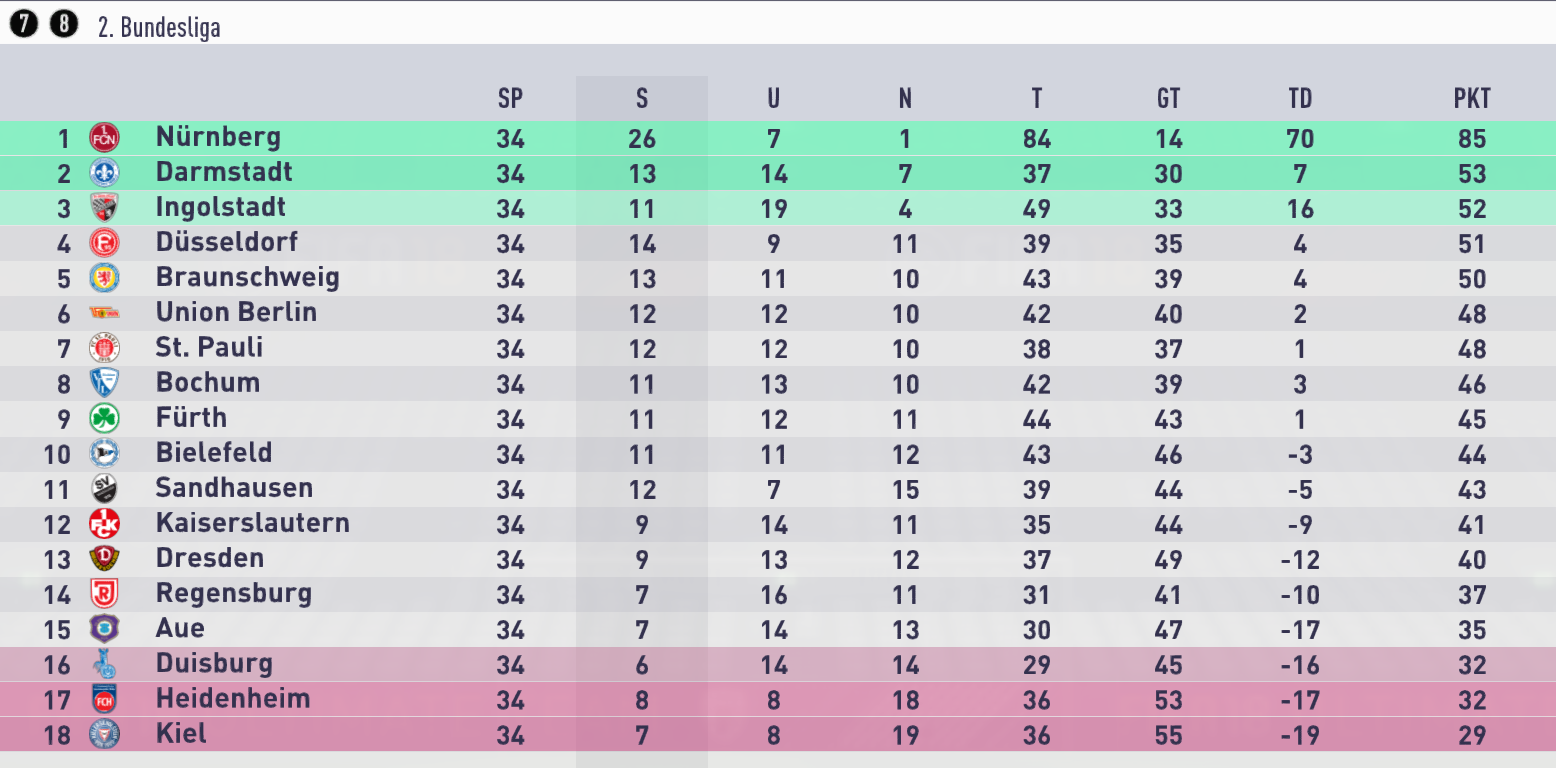Open the Braunschweig team name
Screen dimensions: 1556x768
point(248,277)
